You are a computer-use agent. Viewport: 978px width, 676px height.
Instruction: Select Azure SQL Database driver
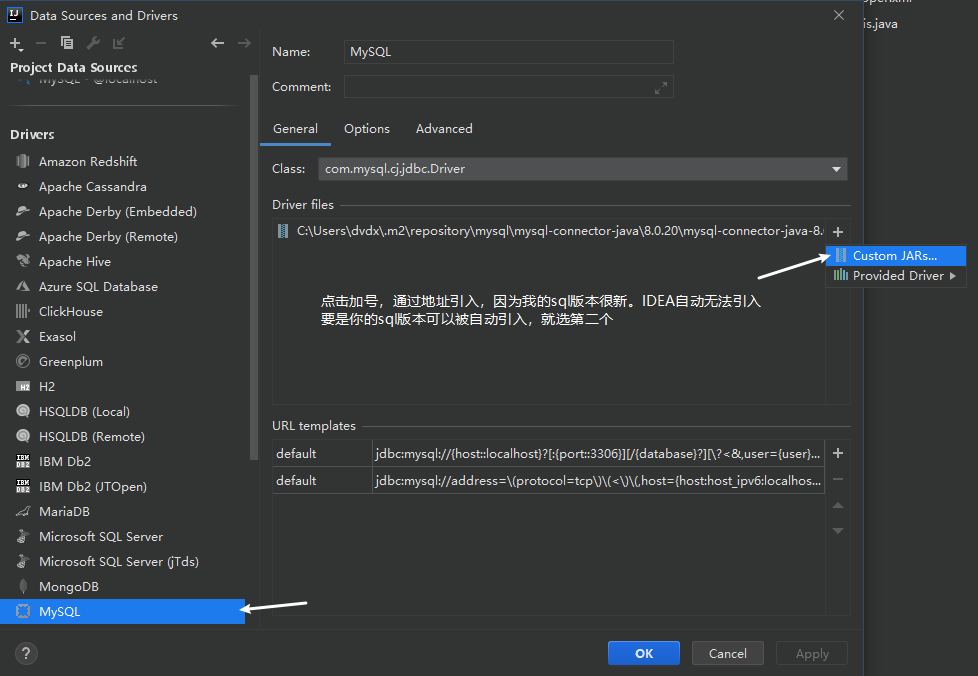[x=122, y=286]
